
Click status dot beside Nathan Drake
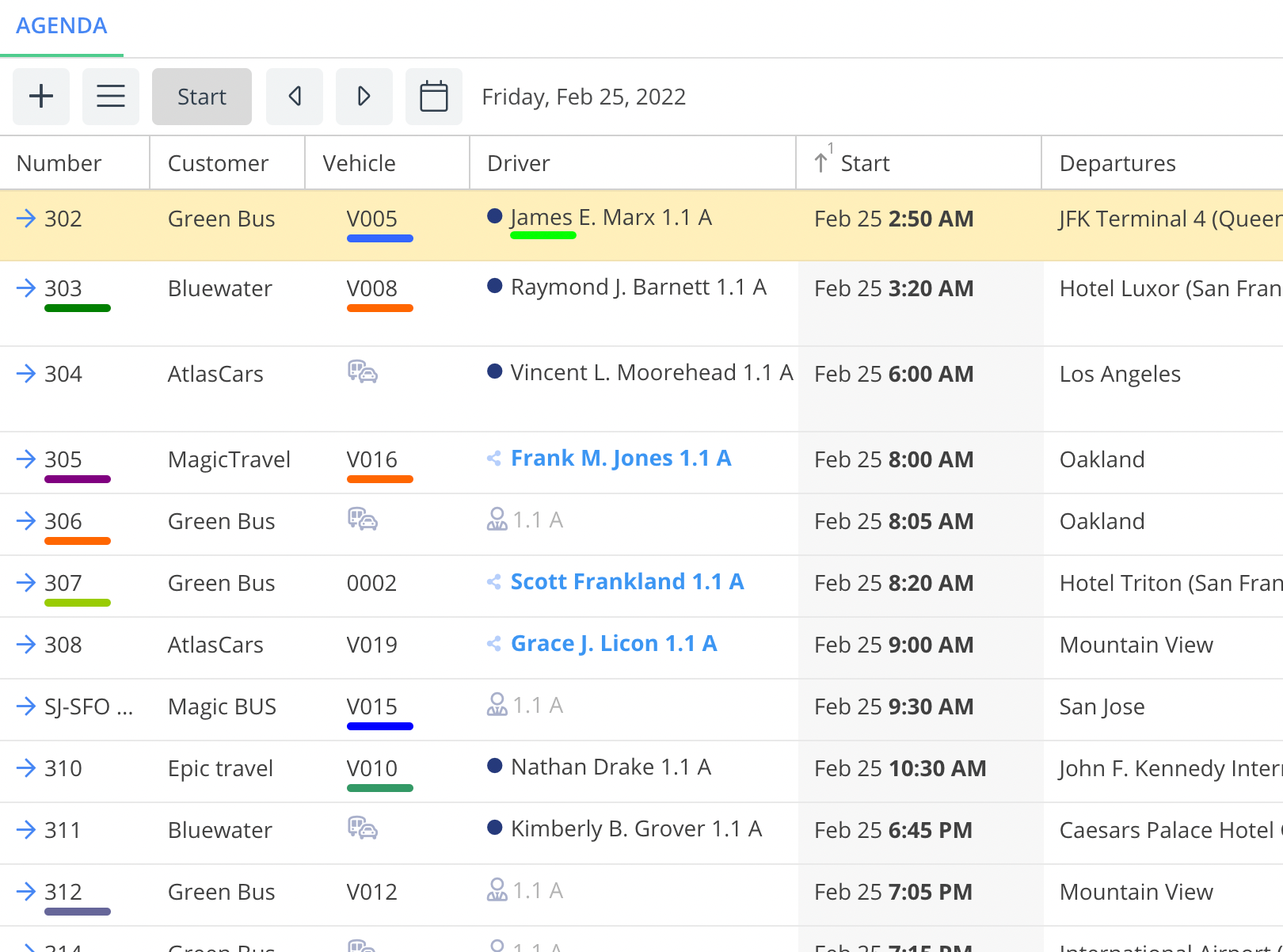pos(495,766)
